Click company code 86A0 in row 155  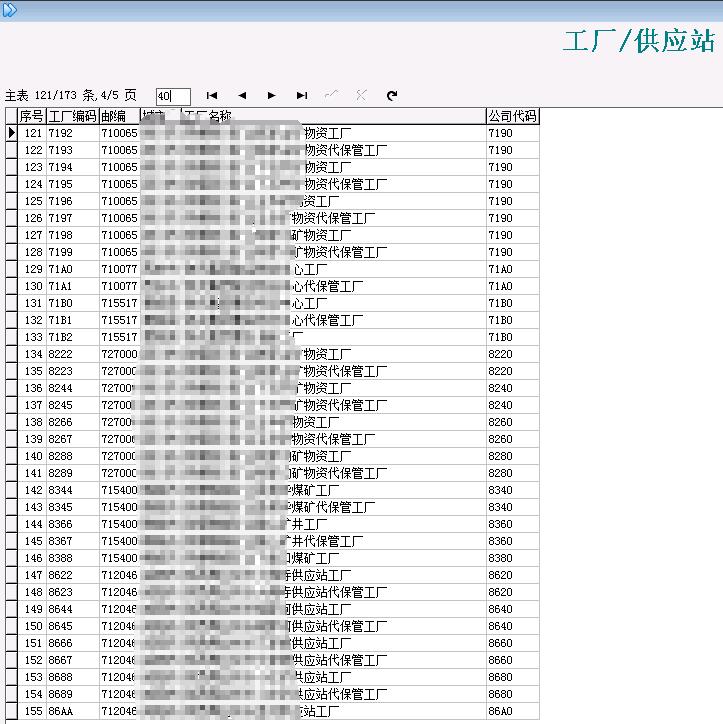tap(500, 711)
